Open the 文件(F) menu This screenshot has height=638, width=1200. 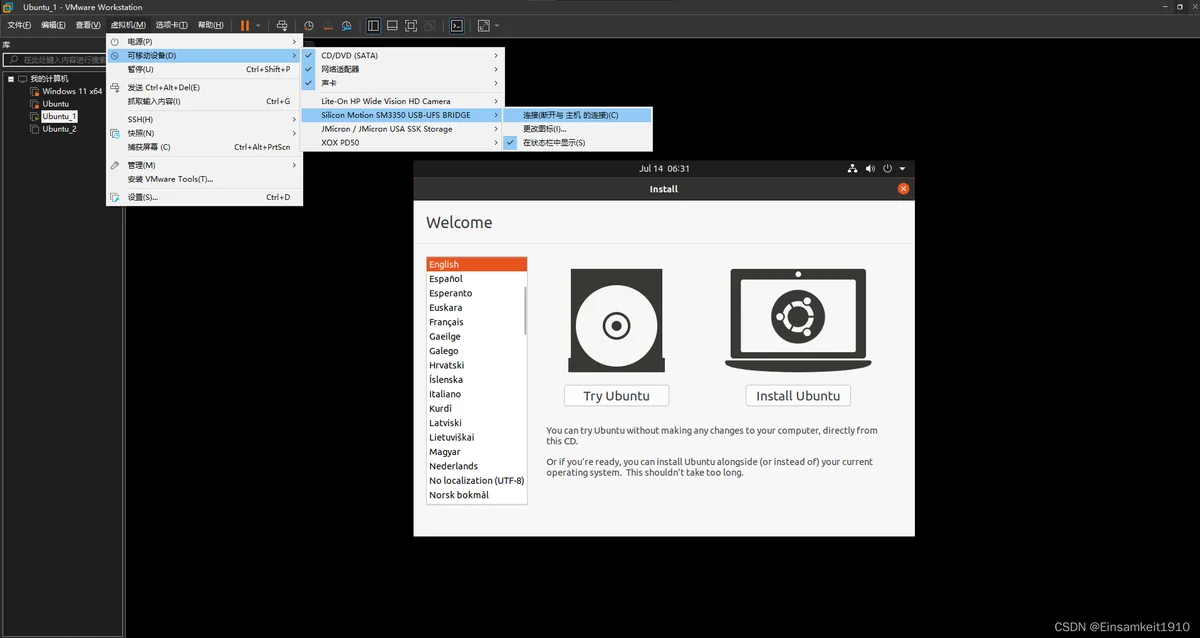(x=20, y=25)
